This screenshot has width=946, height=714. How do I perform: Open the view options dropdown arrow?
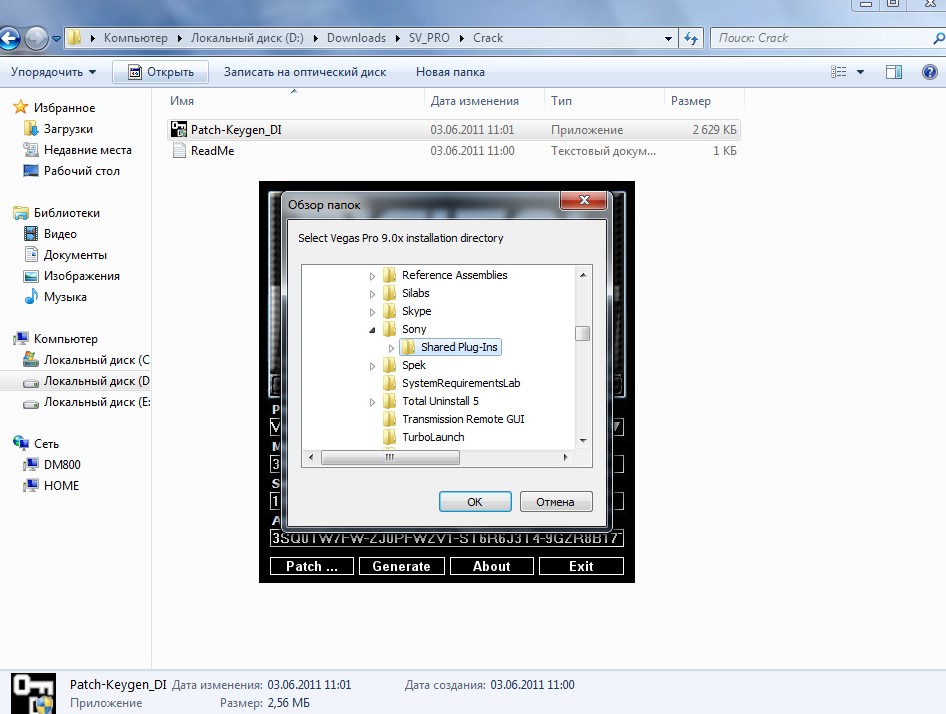coord(860,72)
